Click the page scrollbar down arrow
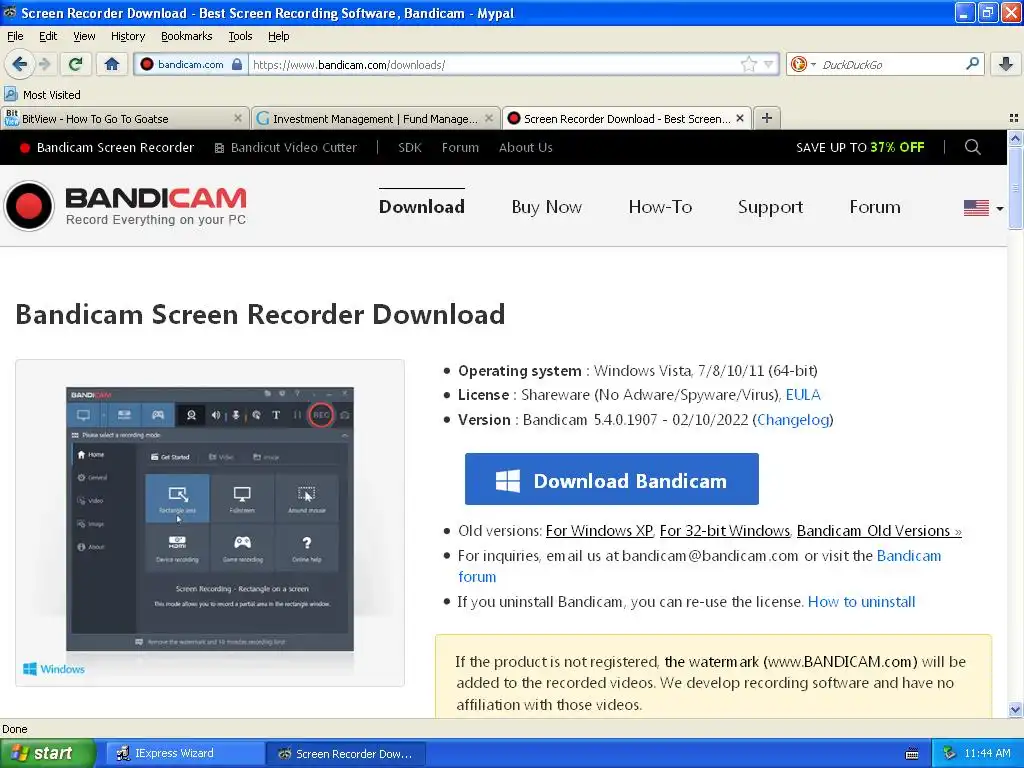Screen dimensions: 1024x768 (1015, 710)
